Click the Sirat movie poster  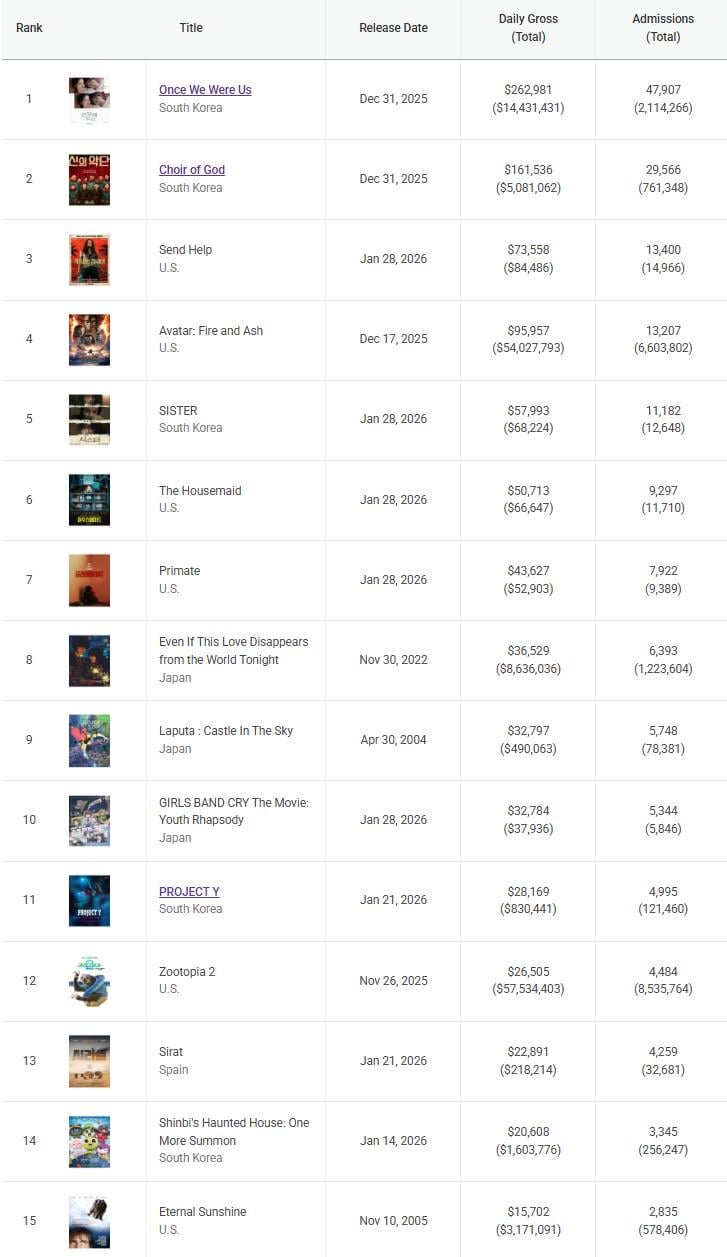89,1061
